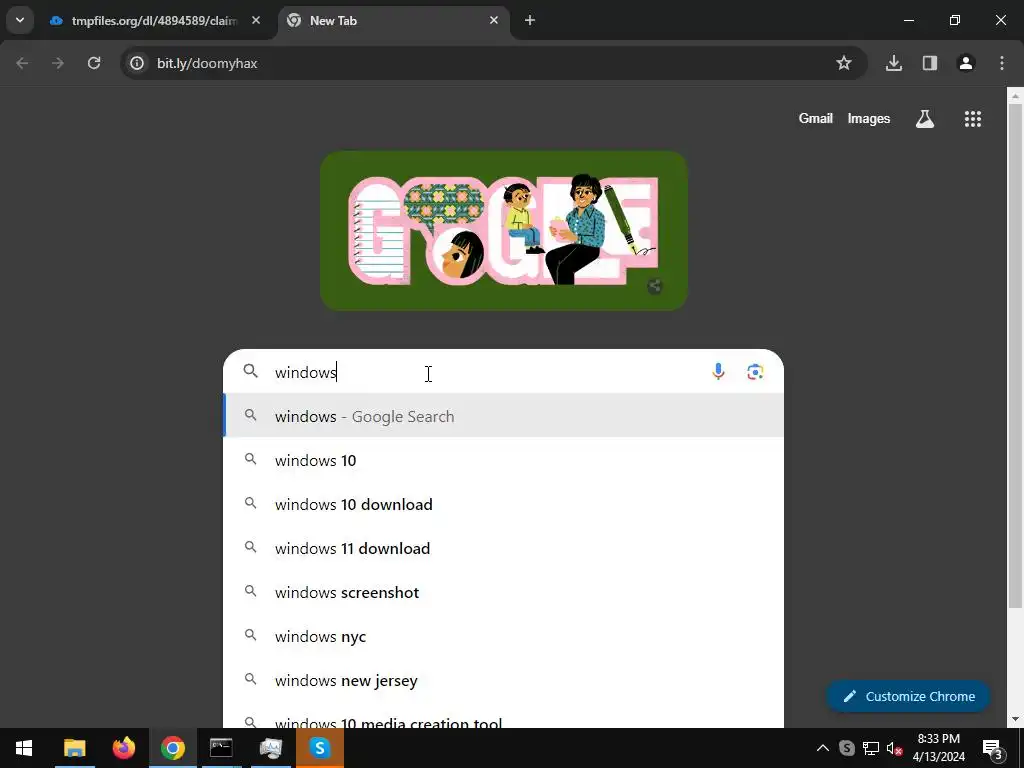Image resolution: width=1024 pixels, height=768 pixels.
Task: Open the Search Labs flask icon
Action: (x=925, y=119)
